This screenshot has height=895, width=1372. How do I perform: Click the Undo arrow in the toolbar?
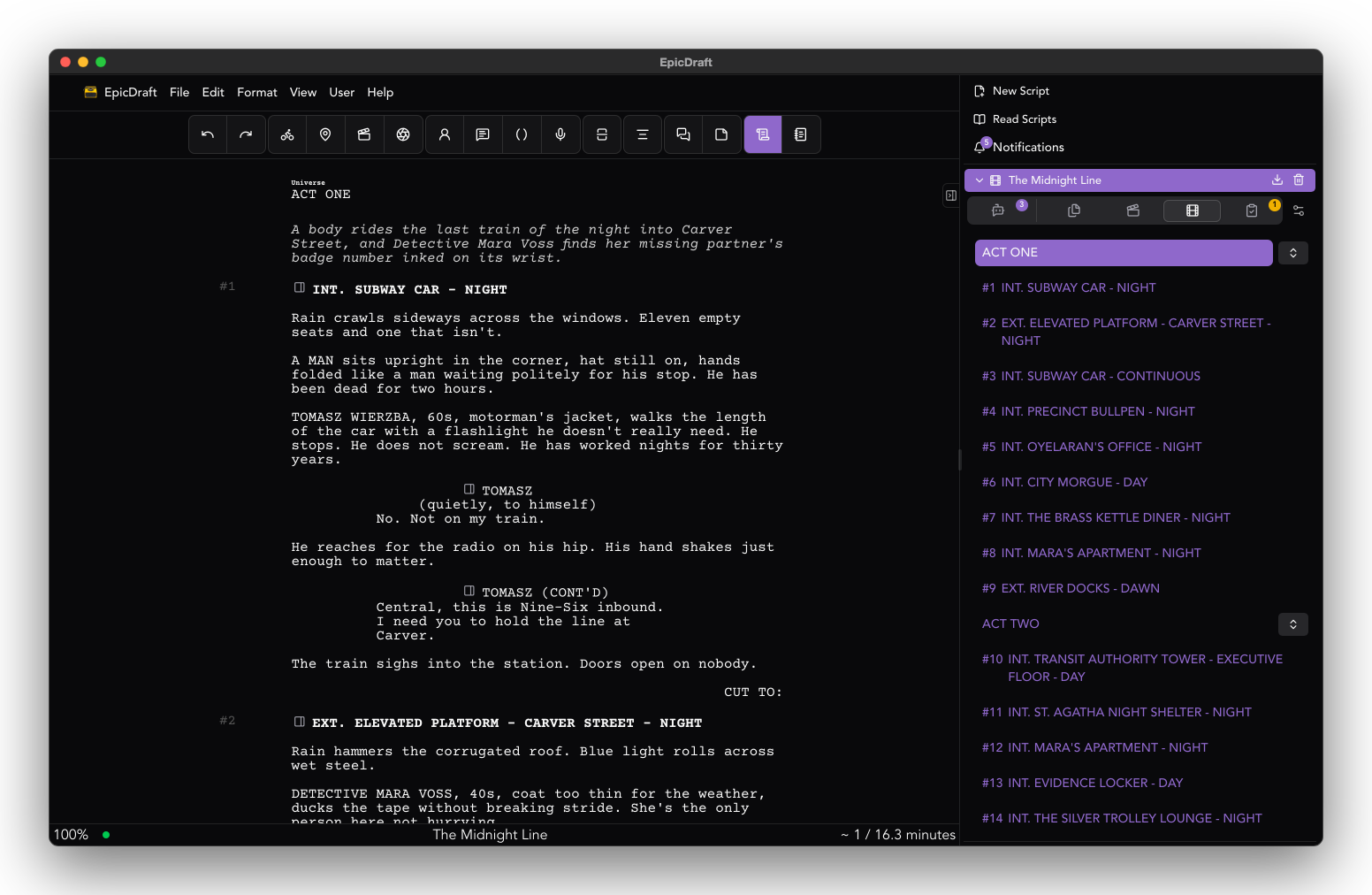(x=208, y=134)
